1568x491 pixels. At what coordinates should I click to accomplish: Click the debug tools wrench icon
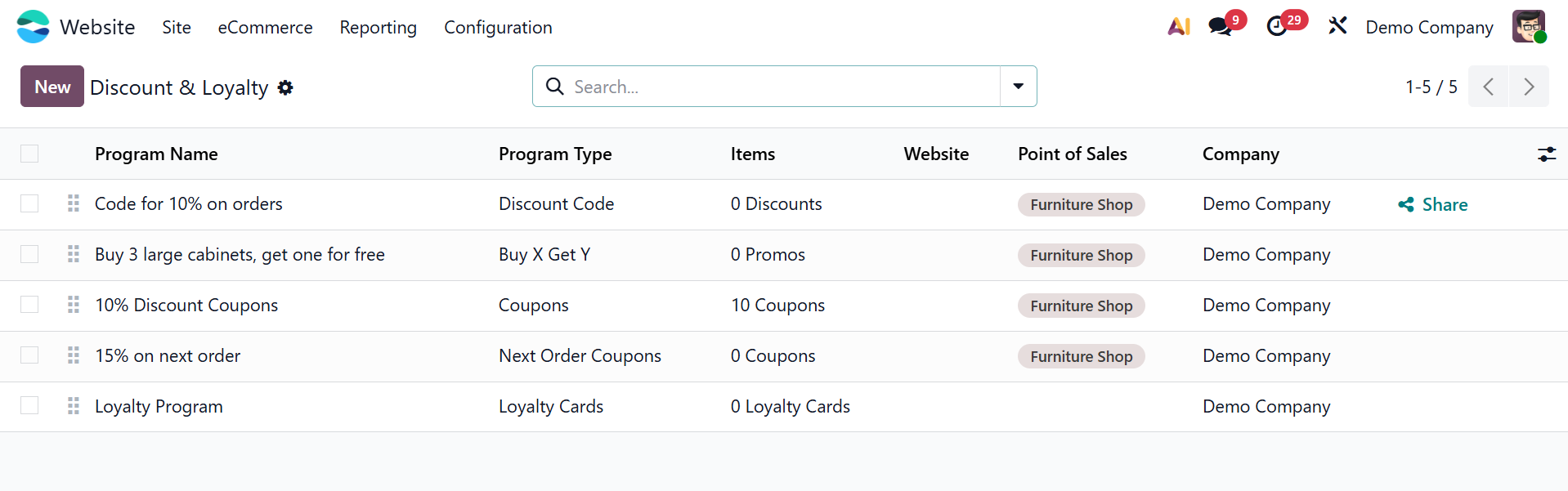point(1337,27)
